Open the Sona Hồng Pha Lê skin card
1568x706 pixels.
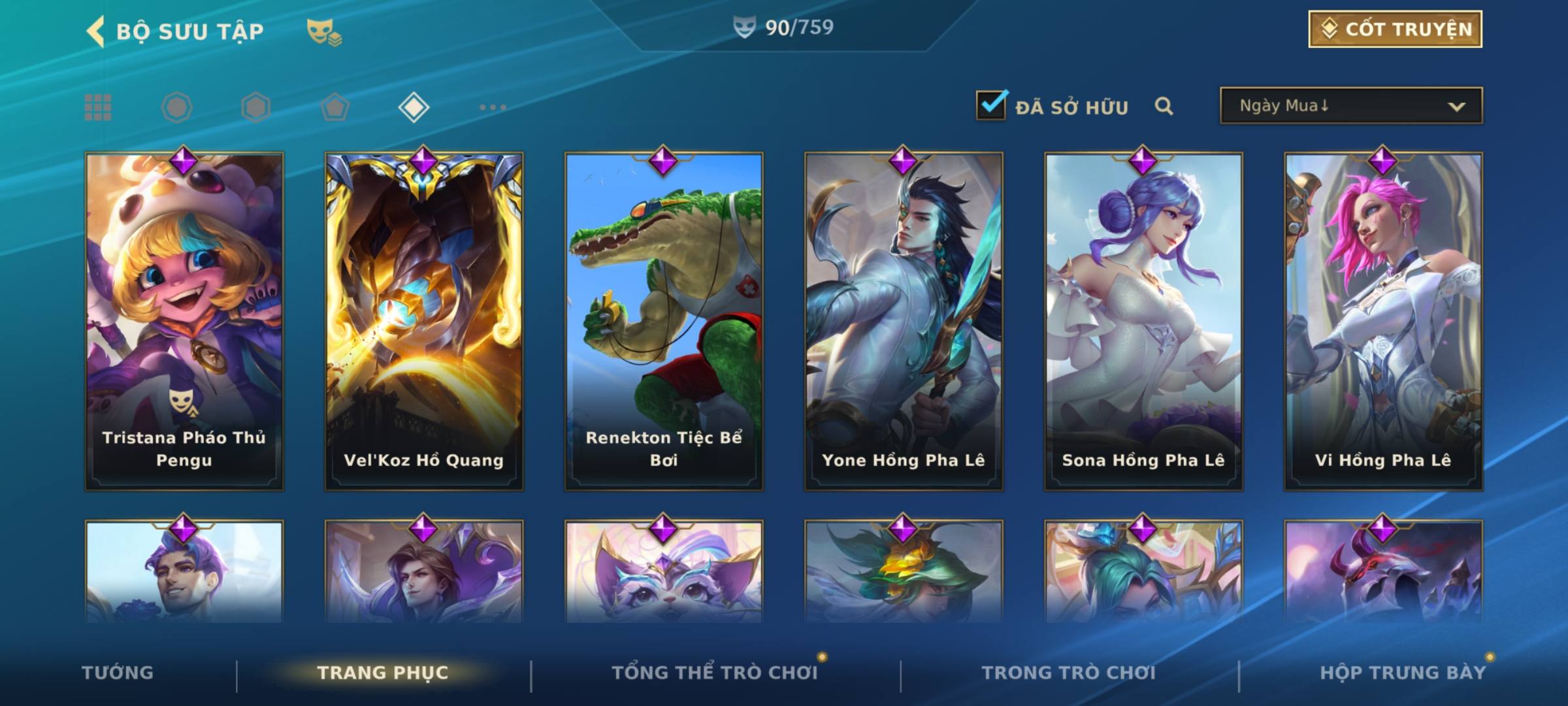(x=1143, y=322)
